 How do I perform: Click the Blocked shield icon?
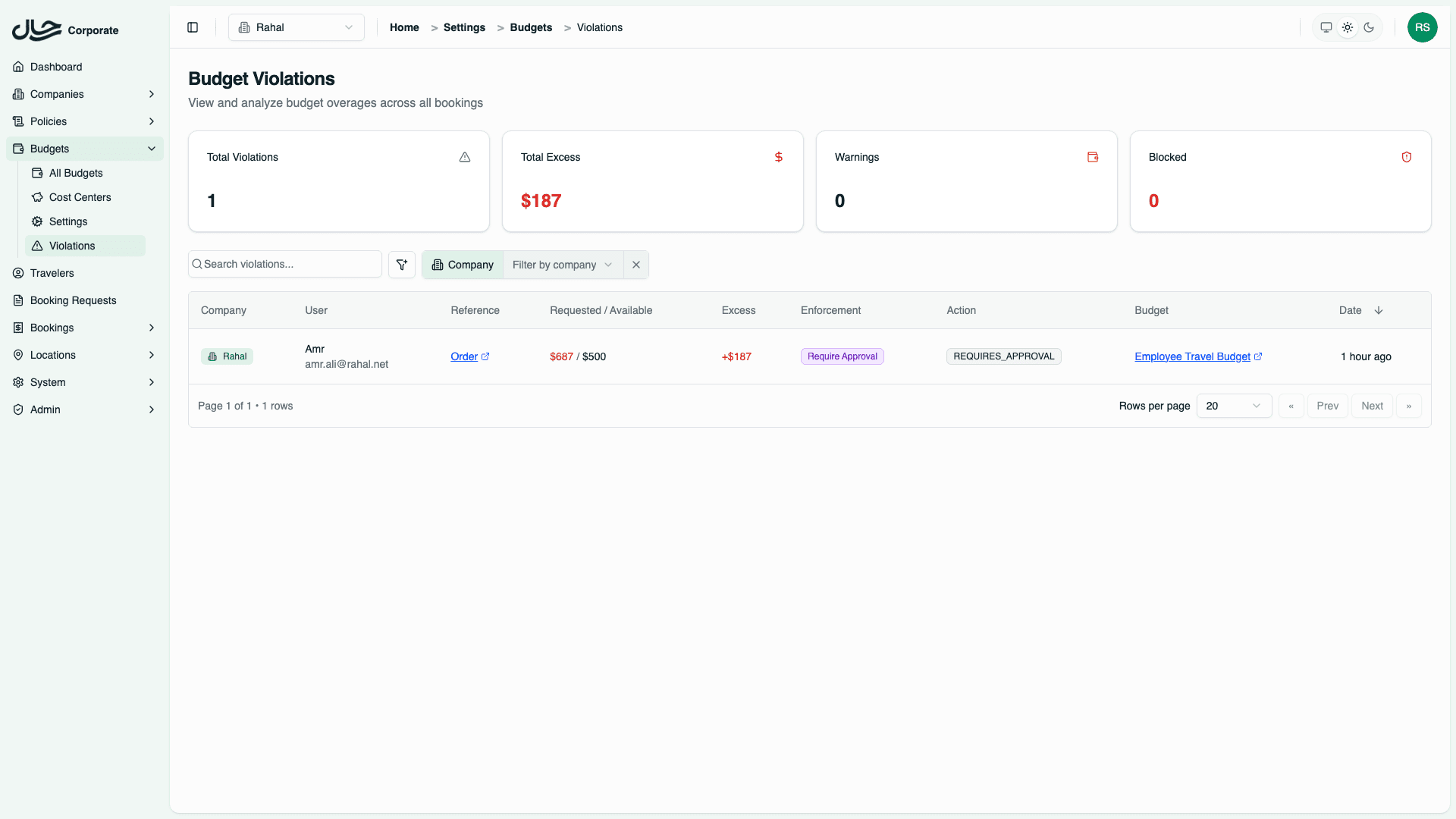coord(1407,157)
